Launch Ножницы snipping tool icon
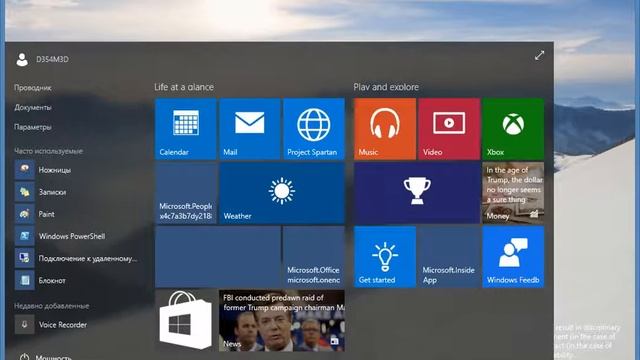Image resolution: width=640 pixels, height=360 pixels. (x=24, y=169)
